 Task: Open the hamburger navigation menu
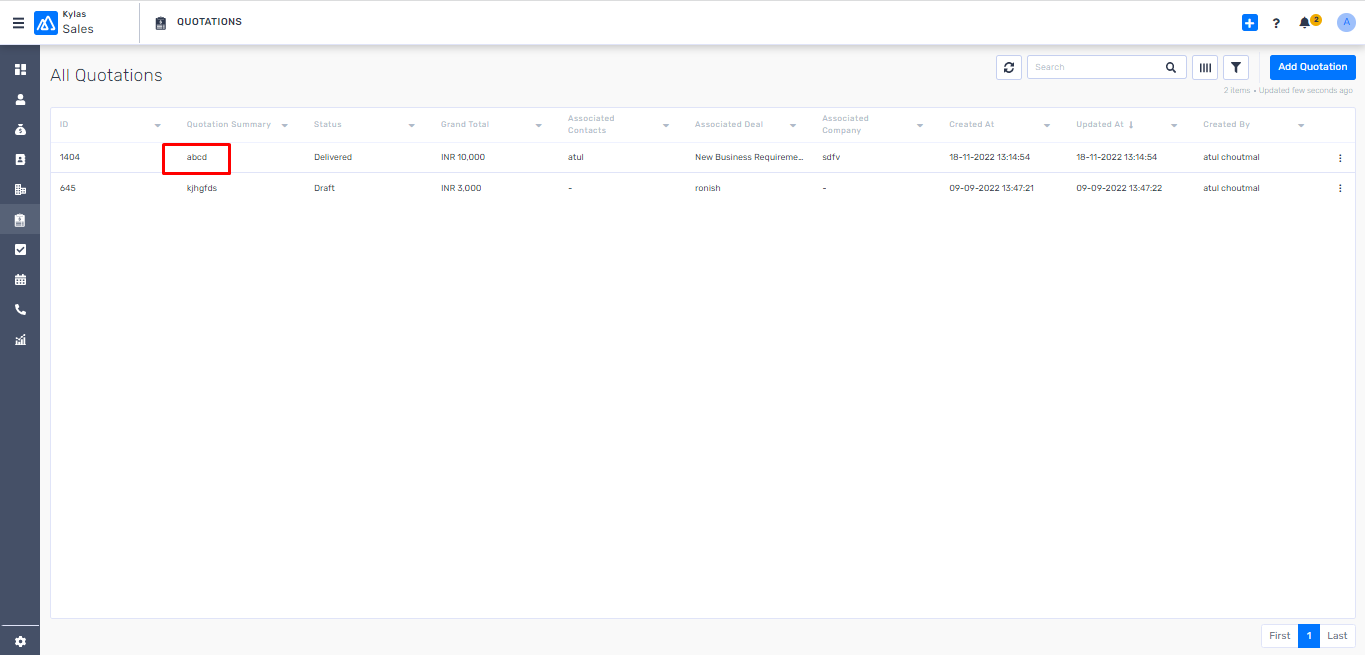[x=18, y=23]
